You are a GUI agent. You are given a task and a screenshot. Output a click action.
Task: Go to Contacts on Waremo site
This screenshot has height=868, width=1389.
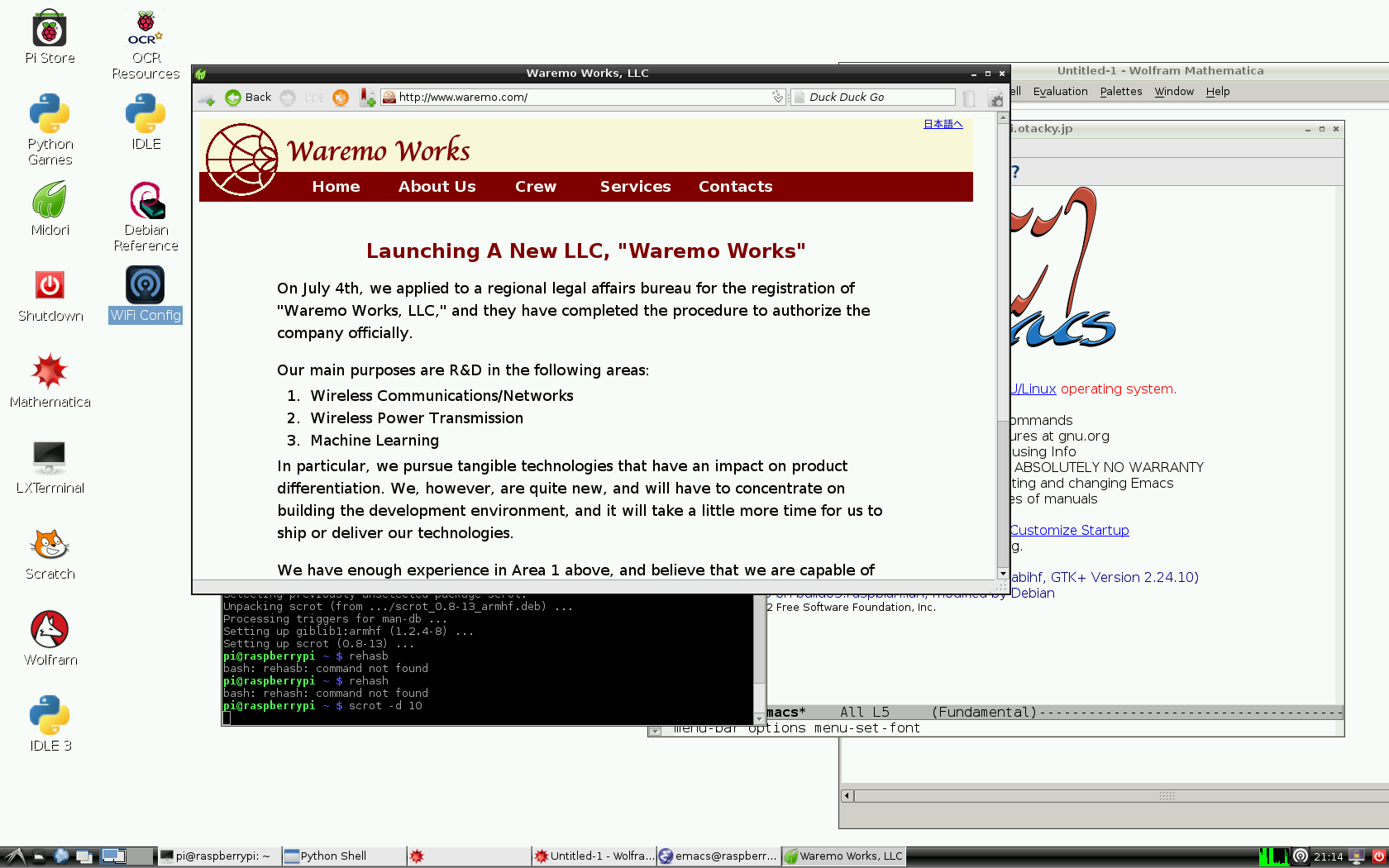[735, 187]
